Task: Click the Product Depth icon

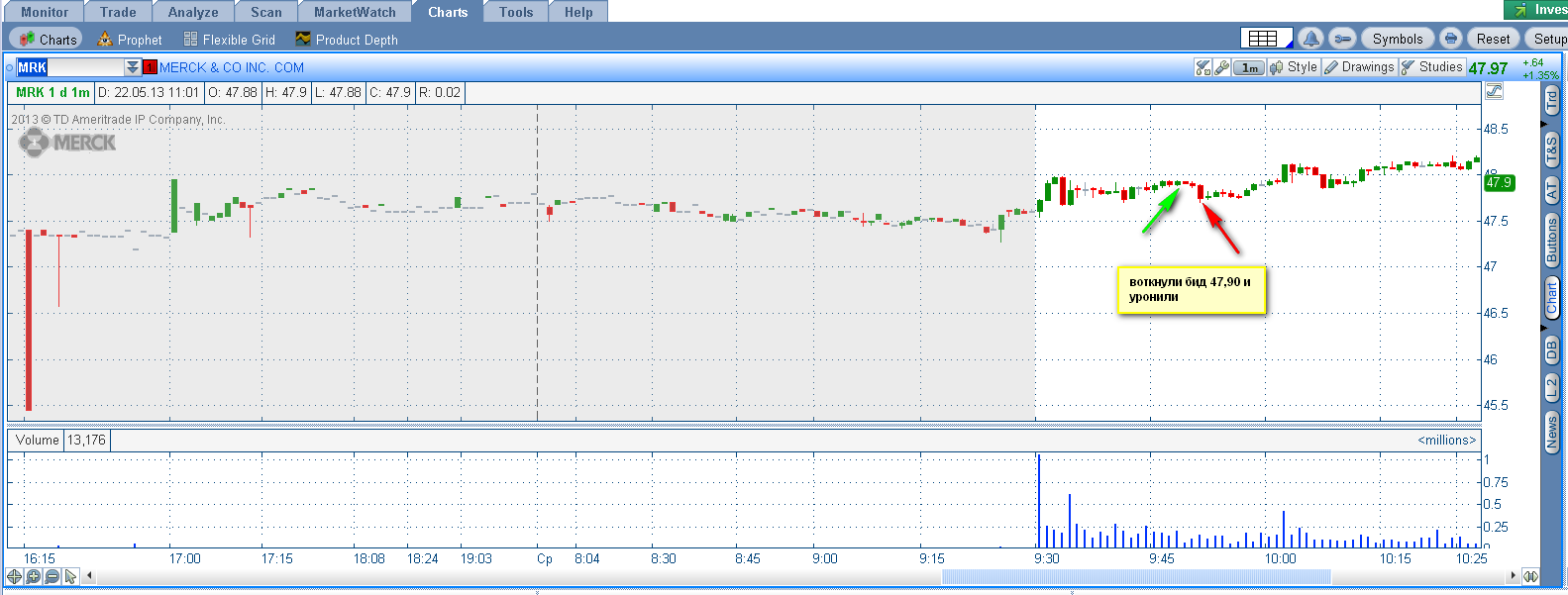Action: point(303,39)
